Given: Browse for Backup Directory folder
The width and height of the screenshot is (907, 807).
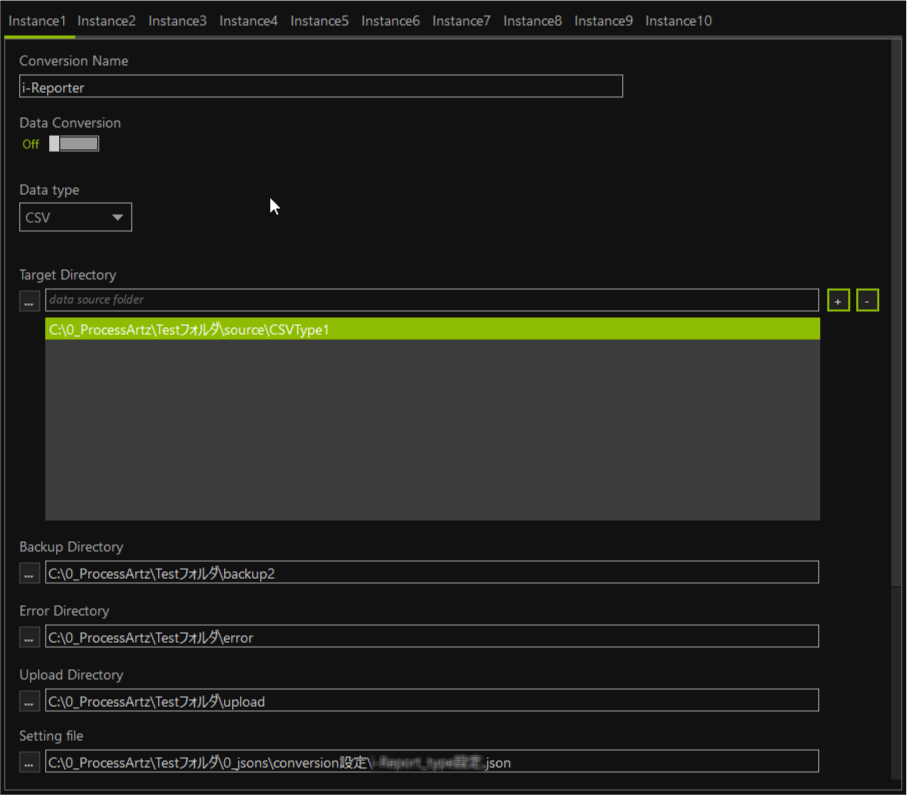Looking at the screenshot, I should [x=30, y=573].
